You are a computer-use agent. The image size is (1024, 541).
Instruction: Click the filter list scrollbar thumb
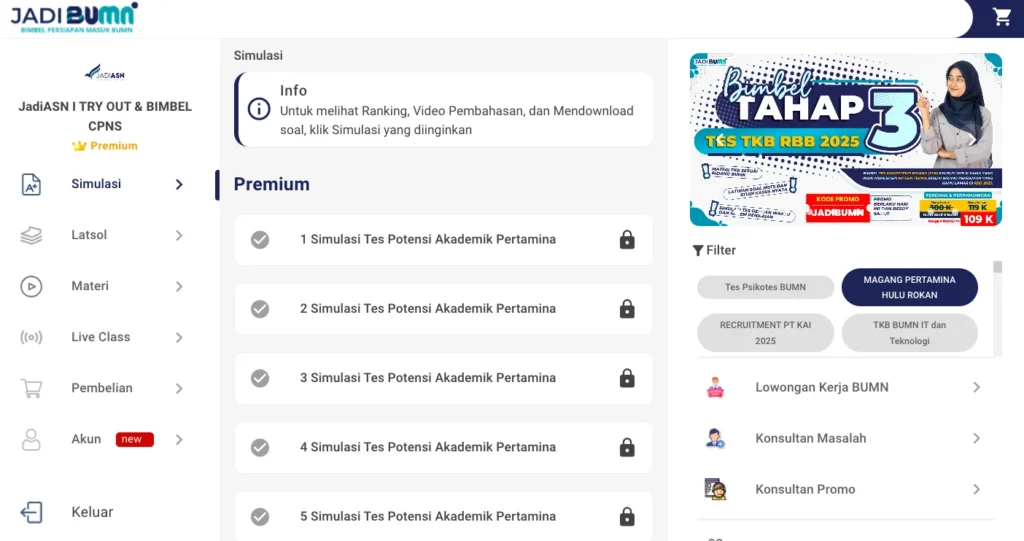[997, 267]
